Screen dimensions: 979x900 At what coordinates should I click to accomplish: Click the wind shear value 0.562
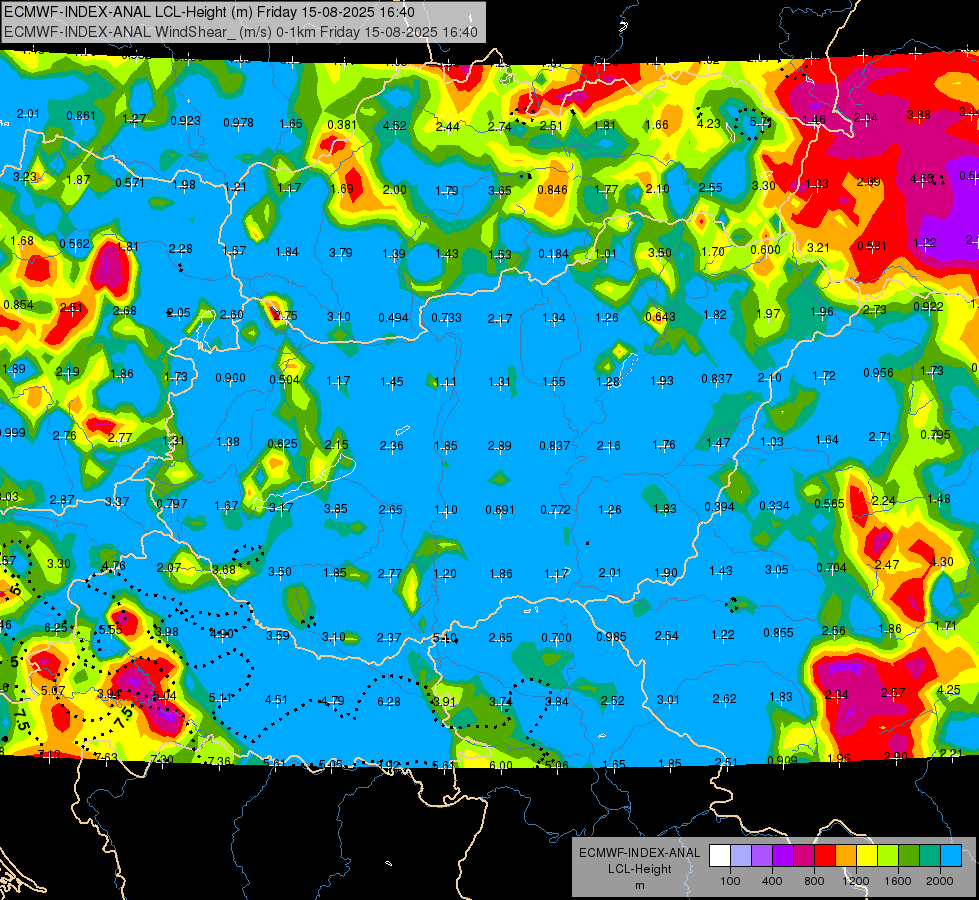coord(74,244)
